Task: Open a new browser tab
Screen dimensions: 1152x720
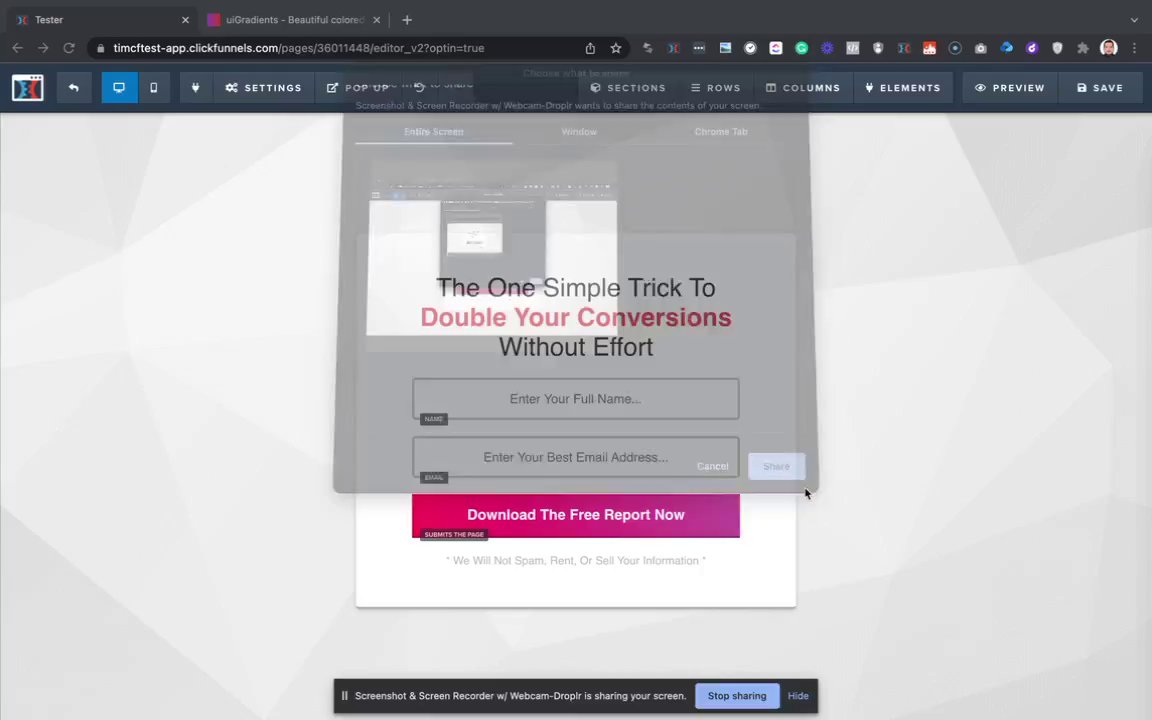Action: pyautogui.click(x=407, y=20)
